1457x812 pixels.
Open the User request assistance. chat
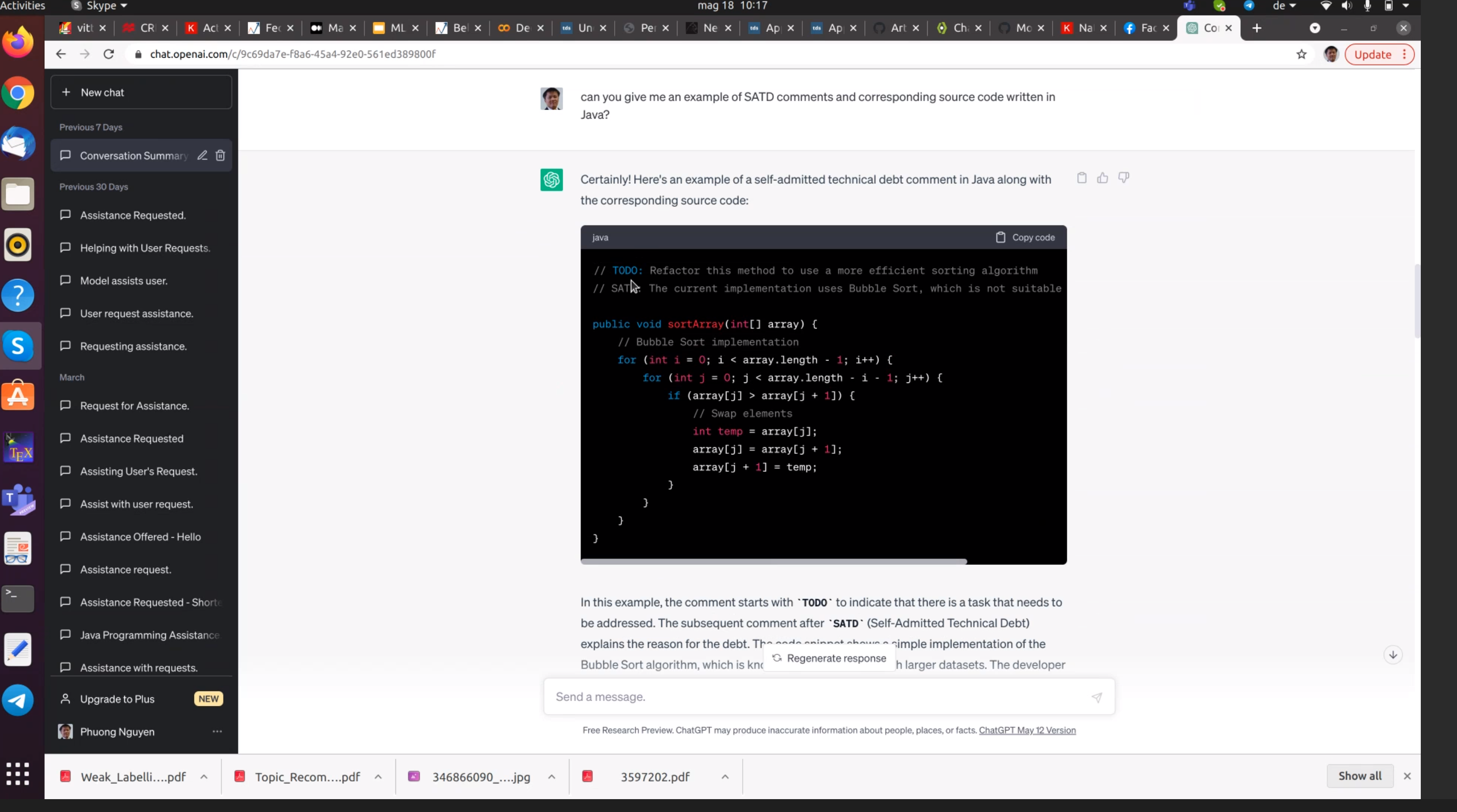tap(141, 314)
